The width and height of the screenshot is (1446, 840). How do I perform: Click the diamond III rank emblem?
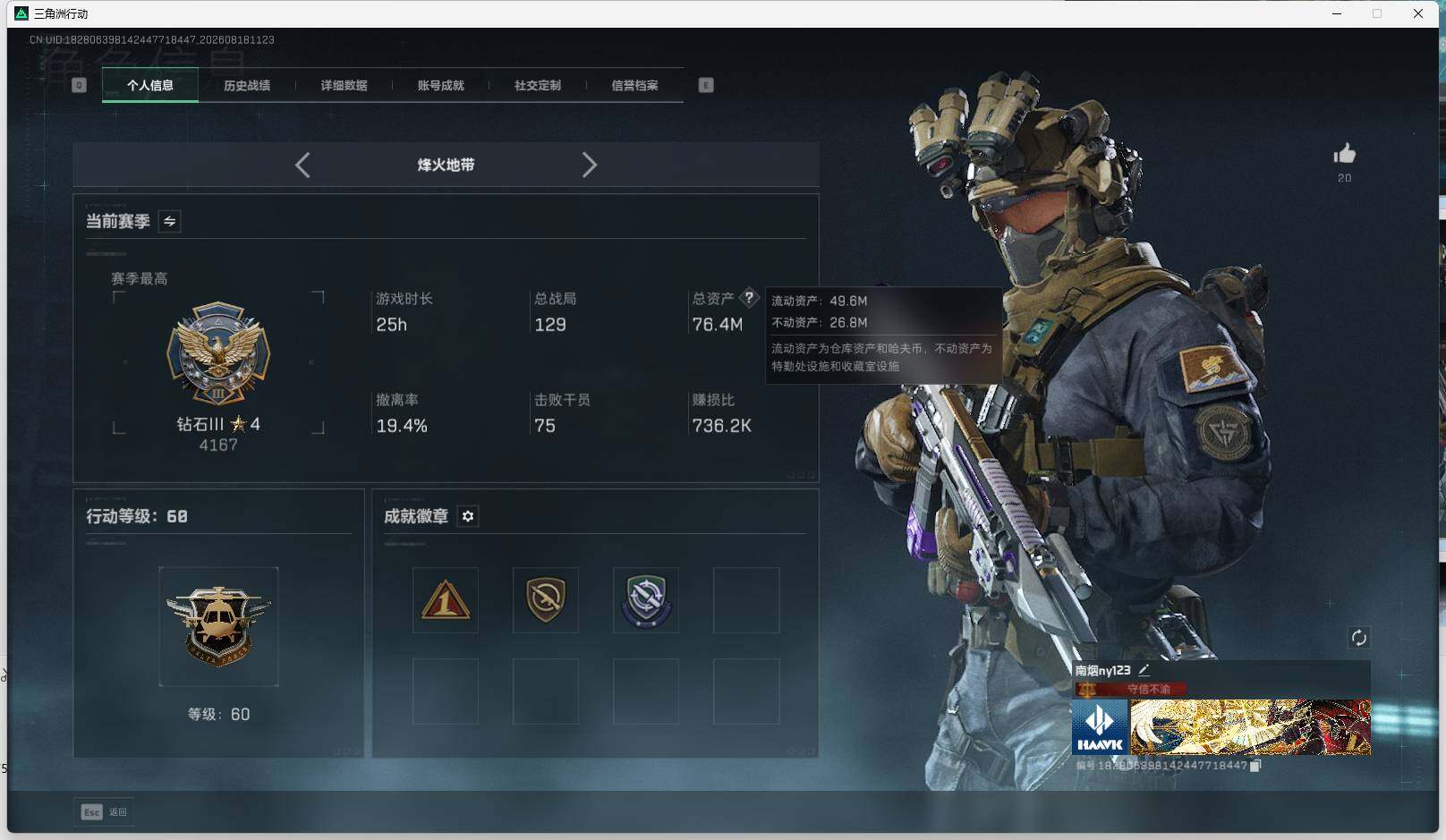pos(218,353)
